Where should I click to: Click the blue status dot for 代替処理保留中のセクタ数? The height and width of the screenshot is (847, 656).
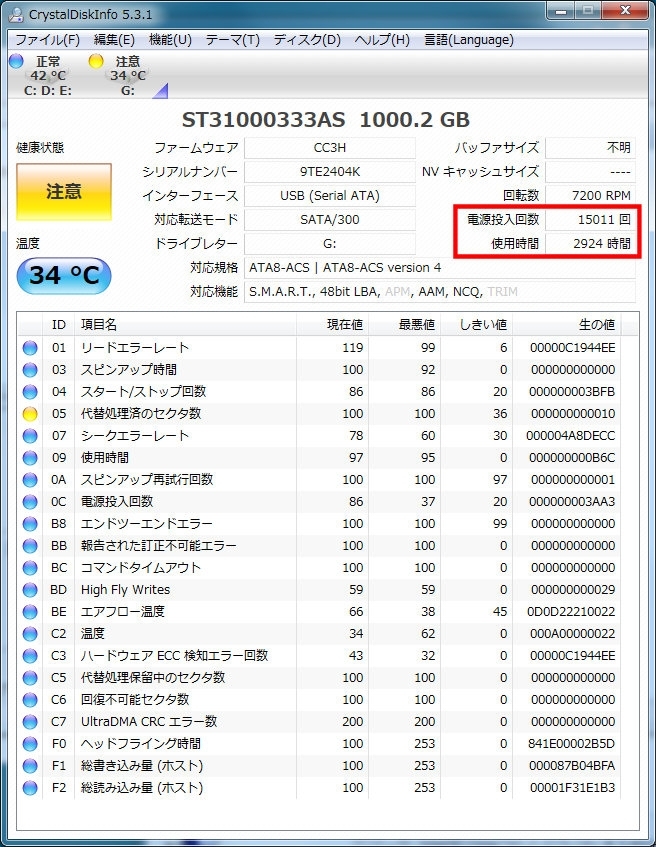tap(30, 678)
